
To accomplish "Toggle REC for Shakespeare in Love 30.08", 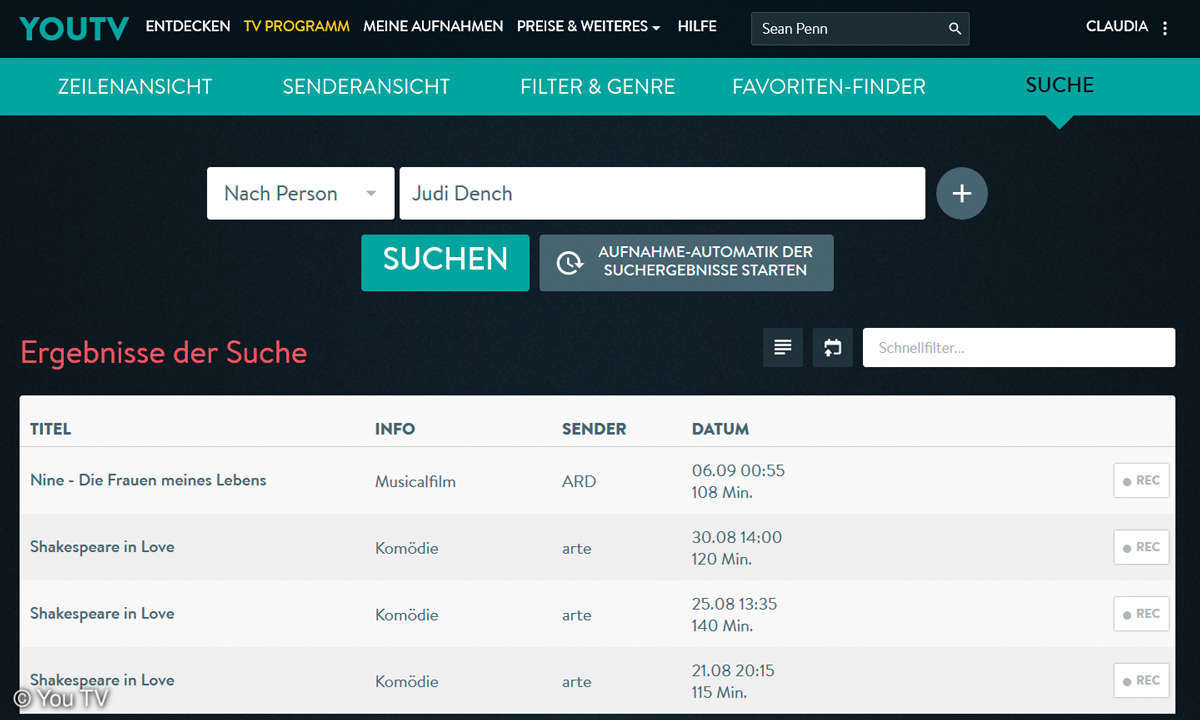I will pyautogui.click(x=1141, y=547).
